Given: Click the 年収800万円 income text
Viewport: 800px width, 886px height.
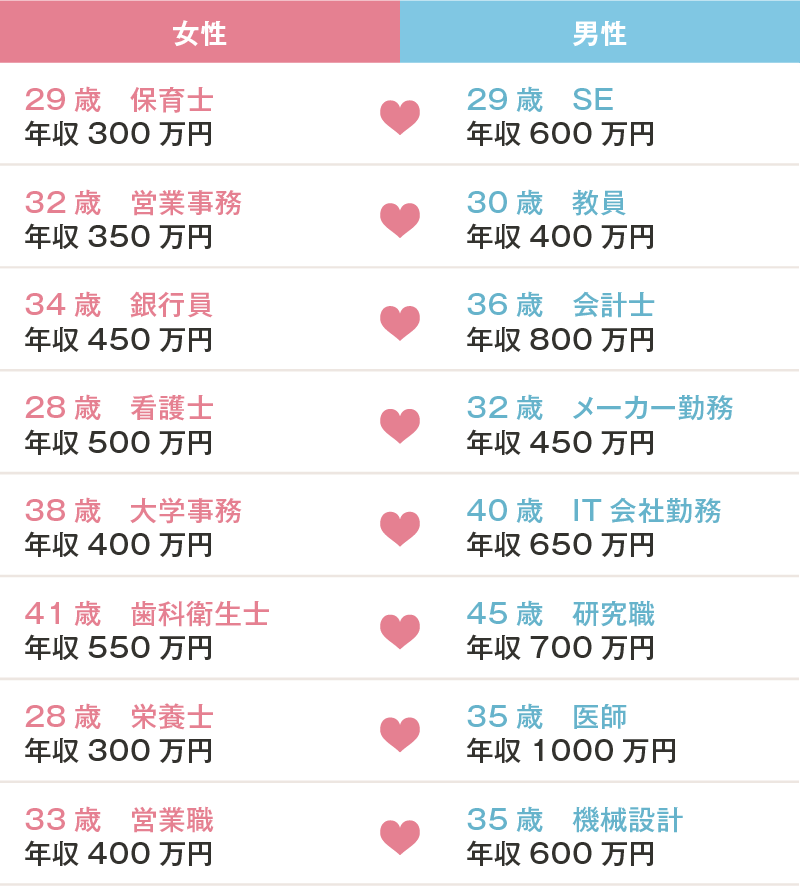Looking at the screenshot, I should point(560,340).
